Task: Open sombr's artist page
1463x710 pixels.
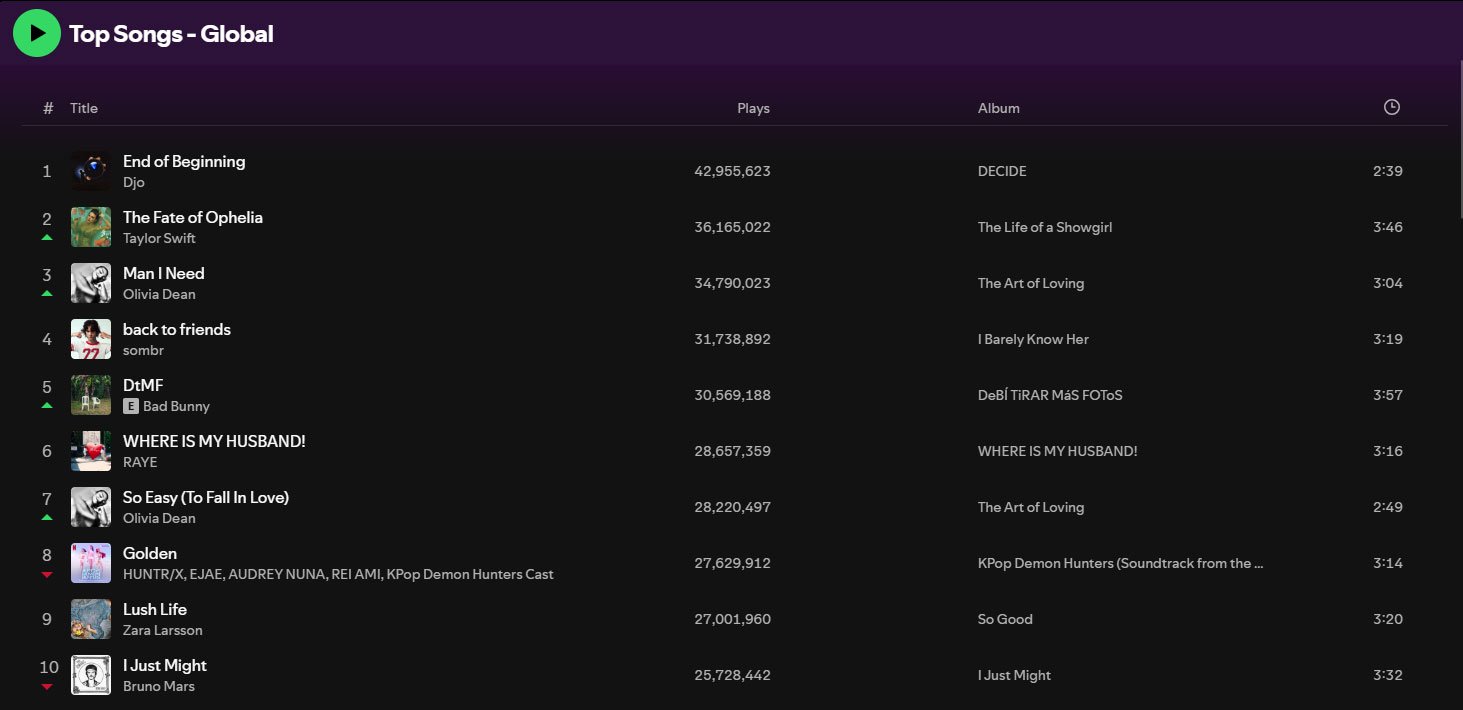Action: tap(143, 350)
